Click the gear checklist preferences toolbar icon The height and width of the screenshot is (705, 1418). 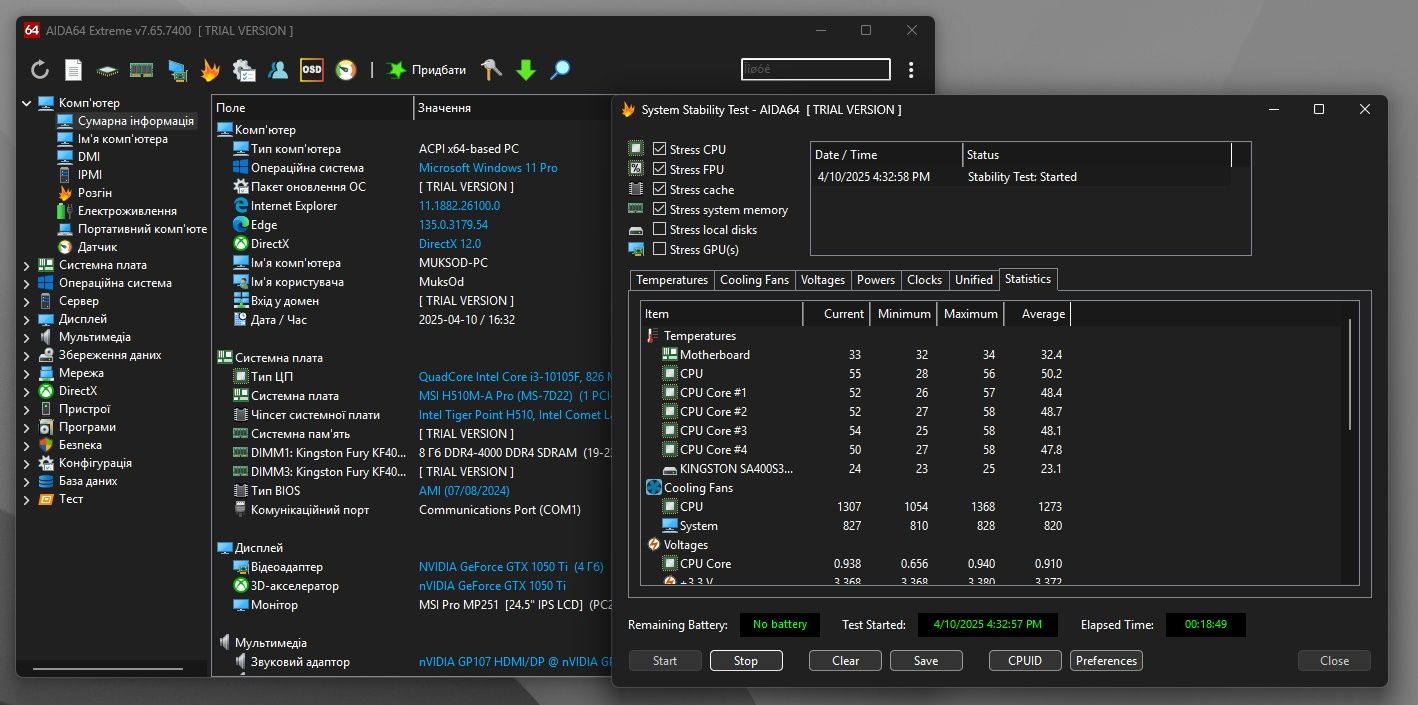point(244,70)
